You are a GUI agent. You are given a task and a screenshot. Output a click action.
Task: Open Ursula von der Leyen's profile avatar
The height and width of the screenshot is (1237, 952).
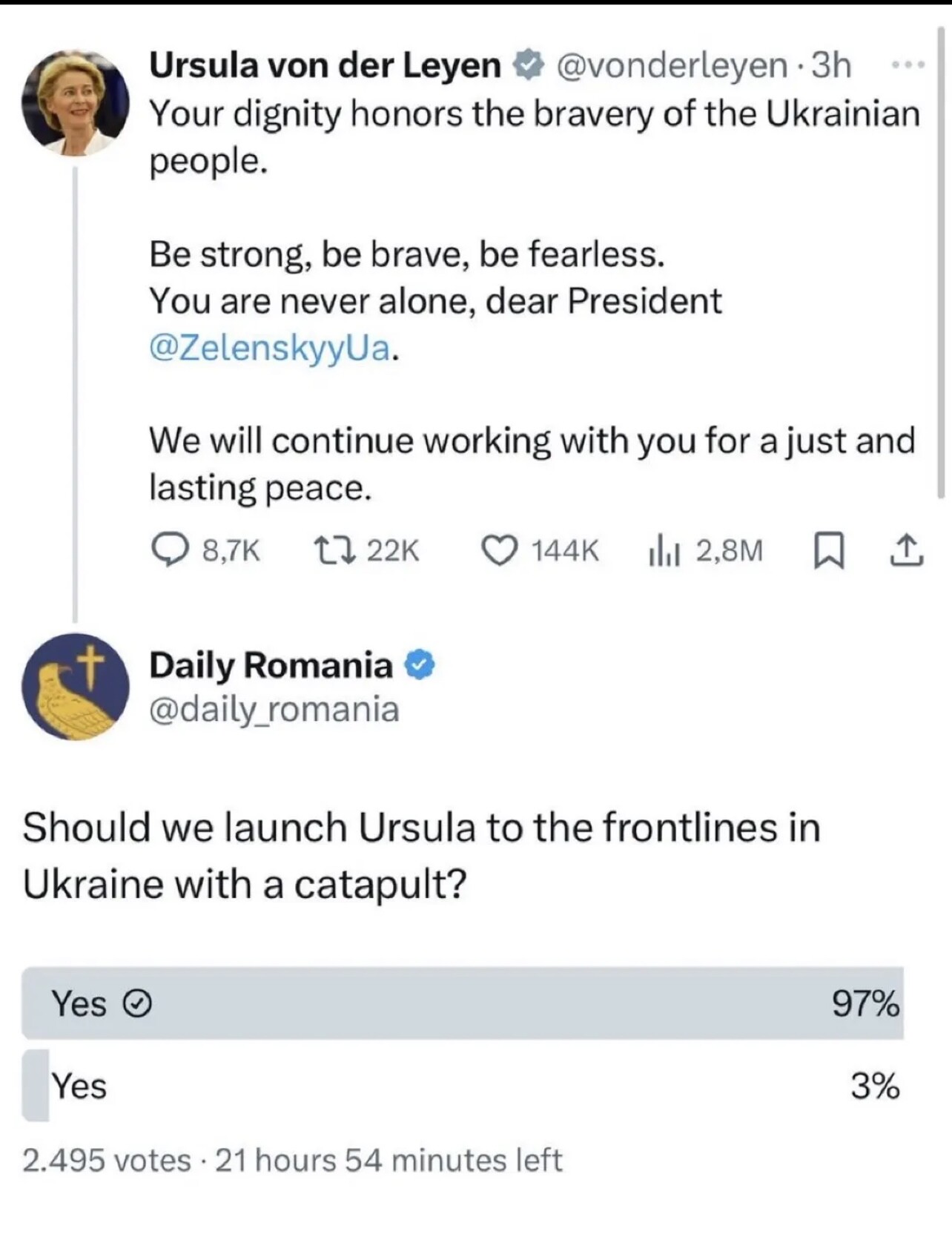tap(75, 103)
